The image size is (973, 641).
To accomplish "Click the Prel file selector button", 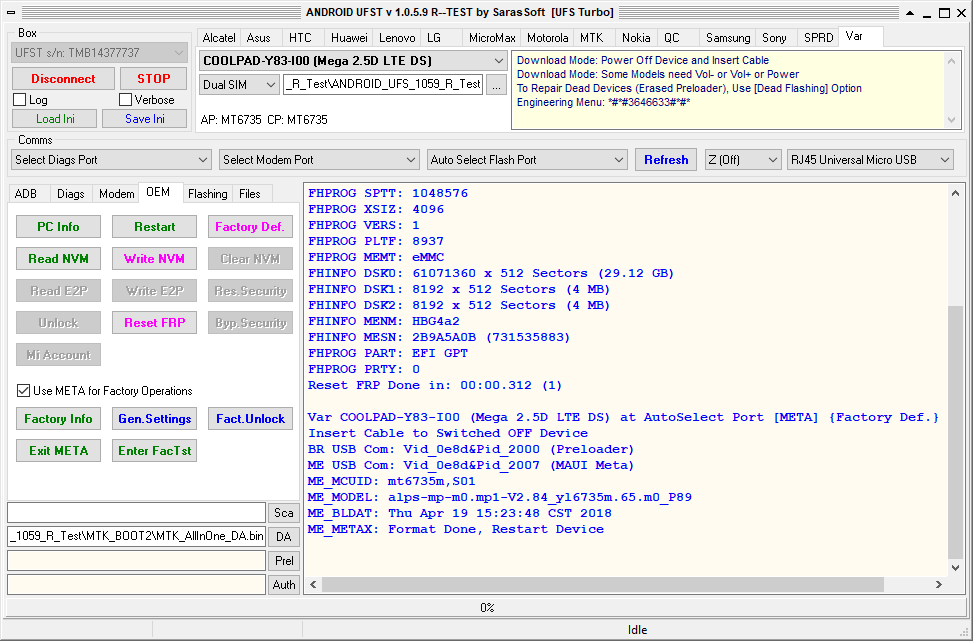I will coord(284,561).
